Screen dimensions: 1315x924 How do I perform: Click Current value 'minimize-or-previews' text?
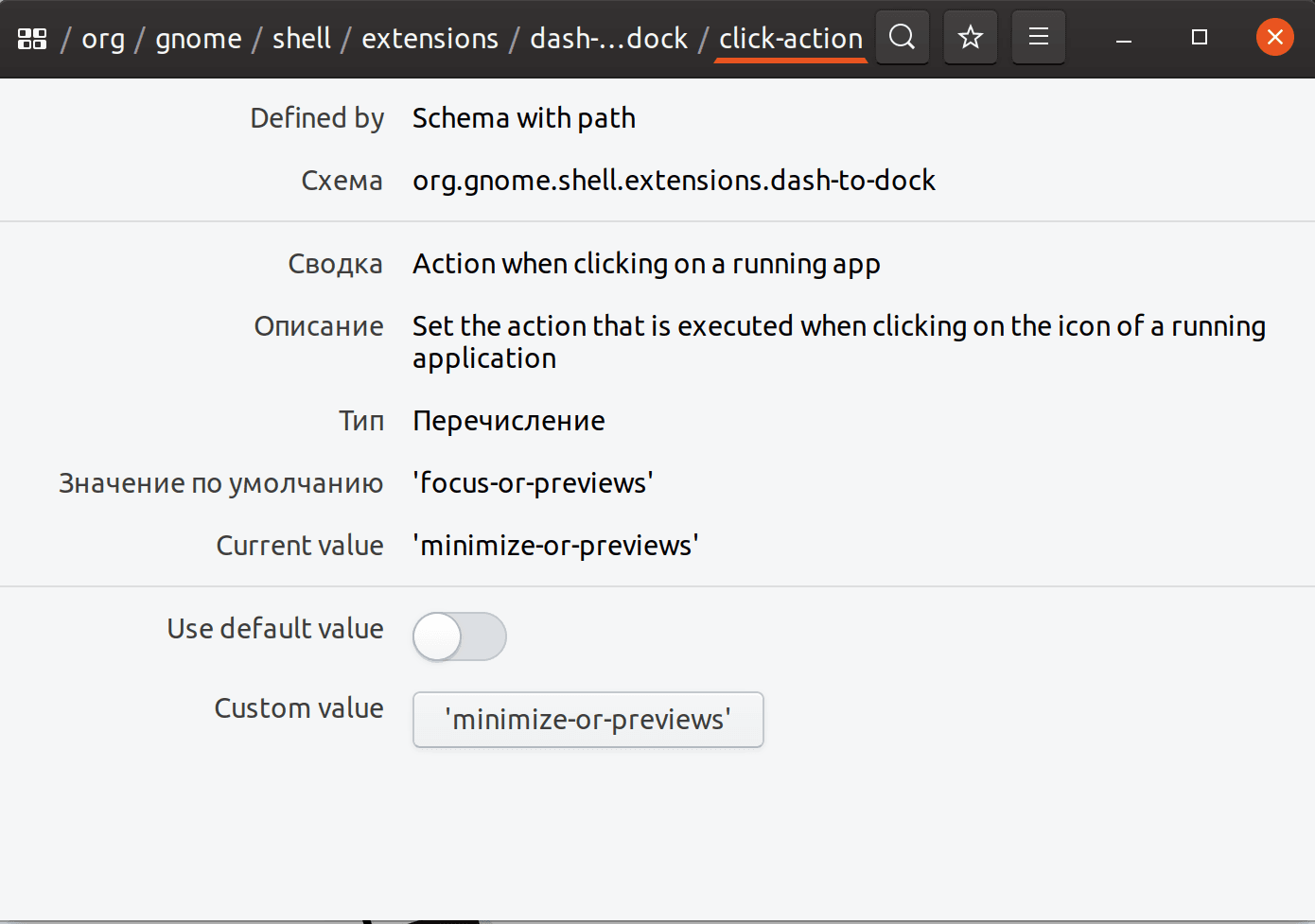[x=555, y=546]
